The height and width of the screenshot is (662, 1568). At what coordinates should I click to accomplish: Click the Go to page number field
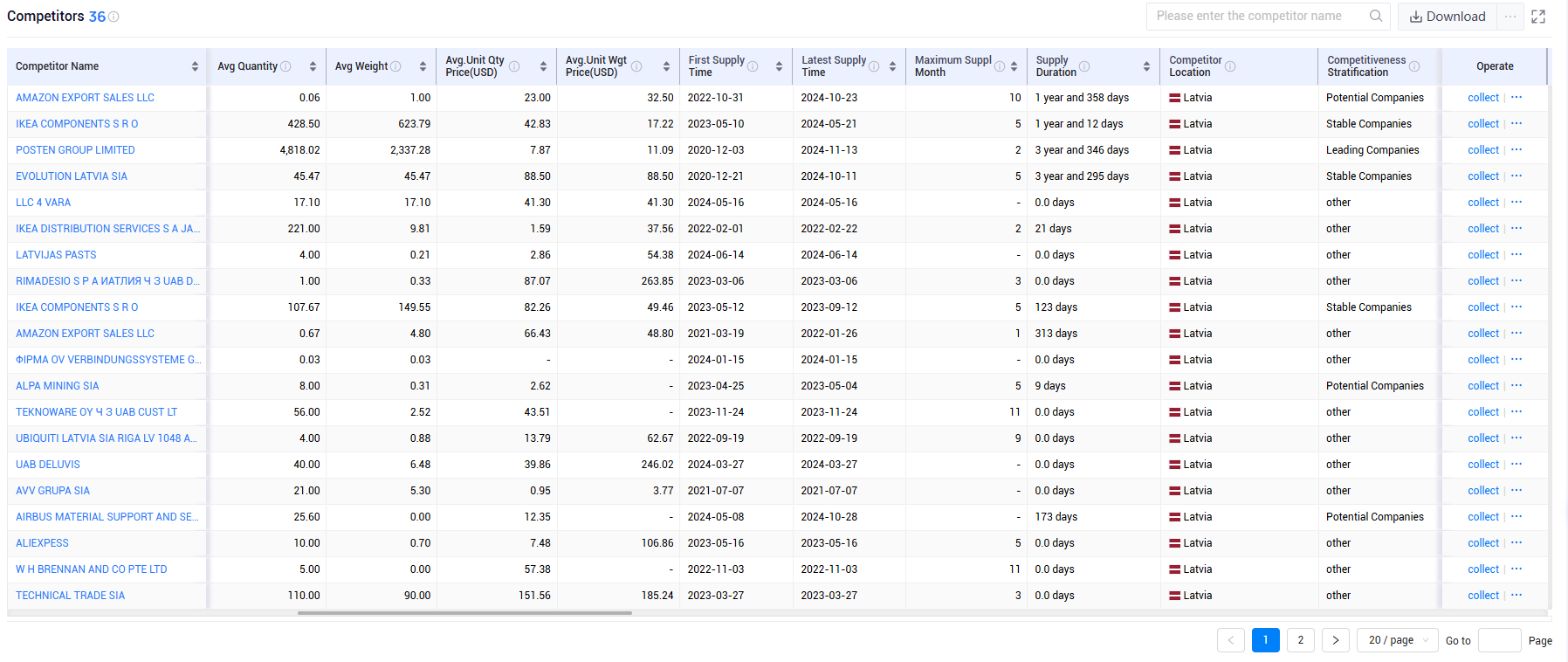(1499, 640)
